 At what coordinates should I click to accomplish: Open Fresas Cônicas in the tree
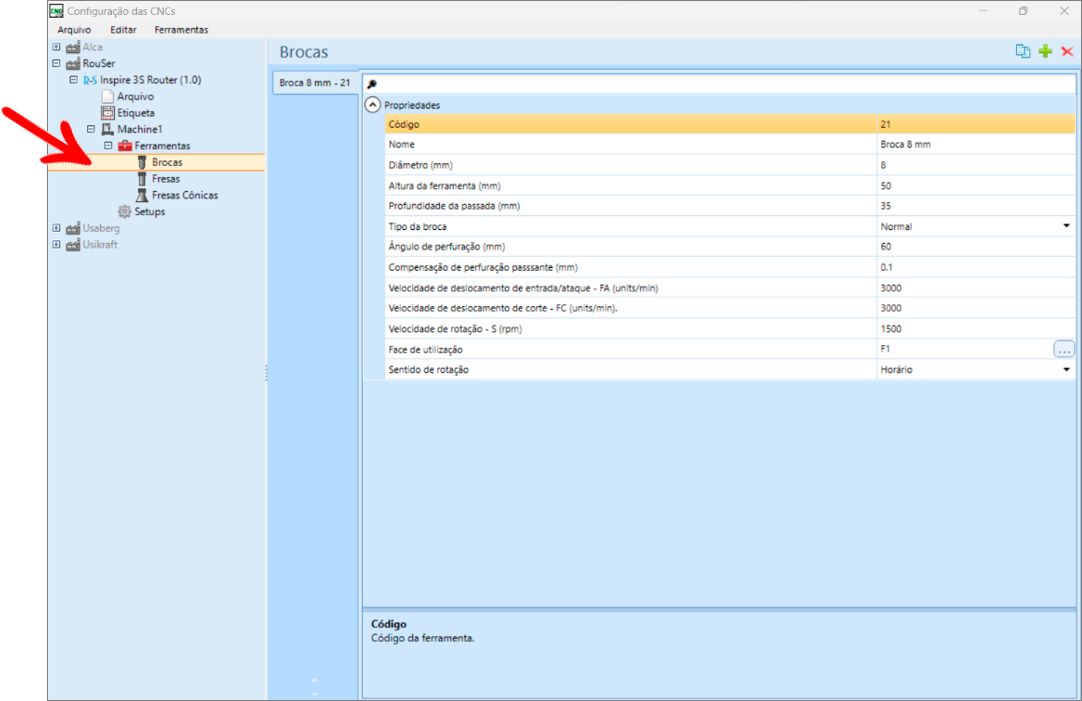pos(184,195)
